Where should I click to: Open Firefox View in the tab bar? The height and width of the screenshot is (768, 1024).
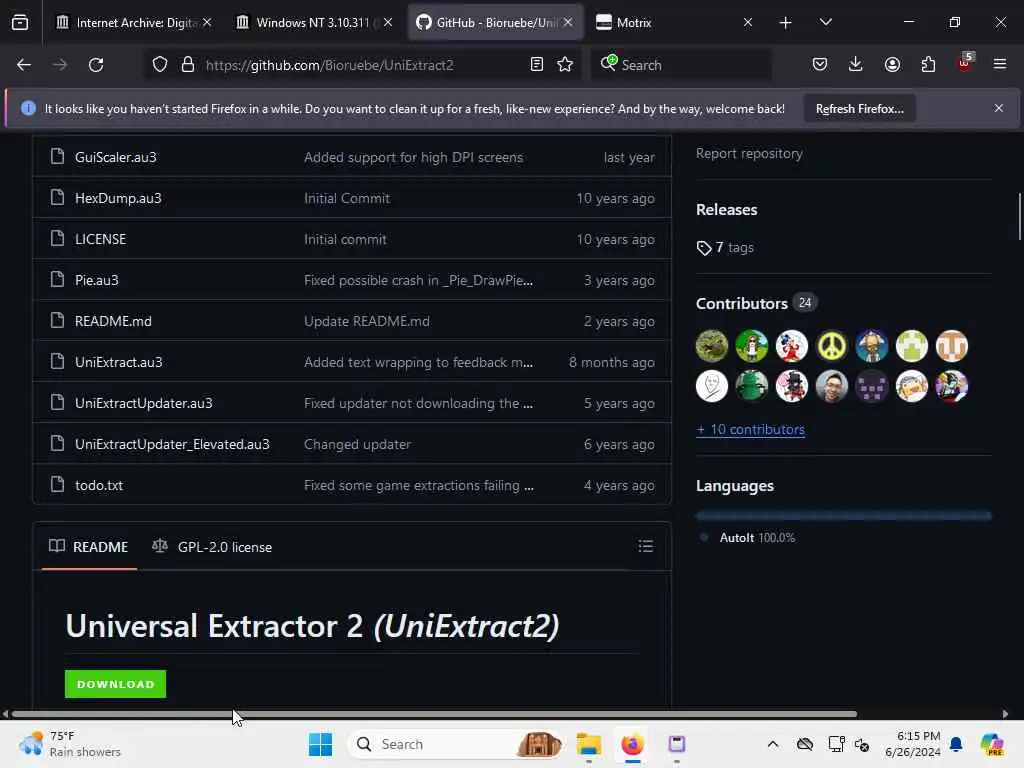click(x=20, y=22)
